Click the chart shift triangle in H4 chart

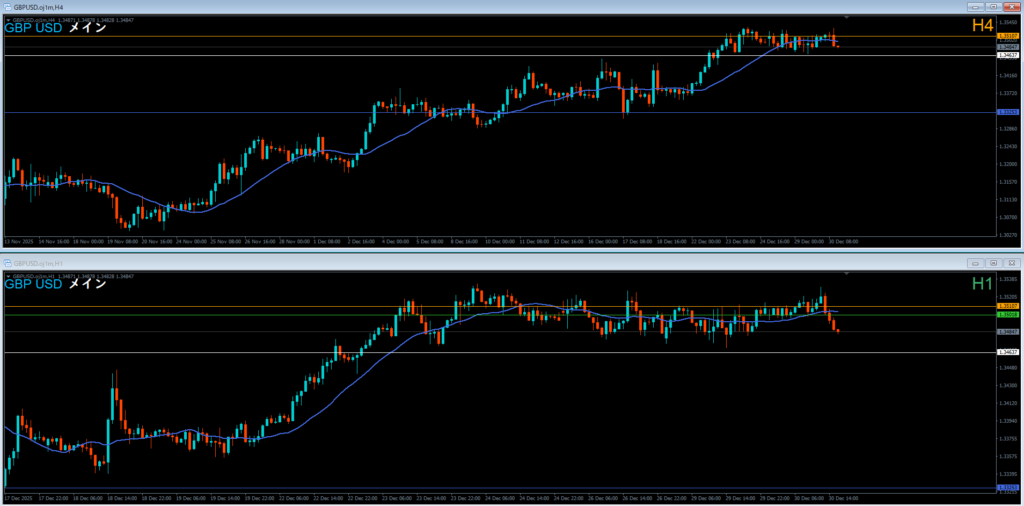click(847, 18)
